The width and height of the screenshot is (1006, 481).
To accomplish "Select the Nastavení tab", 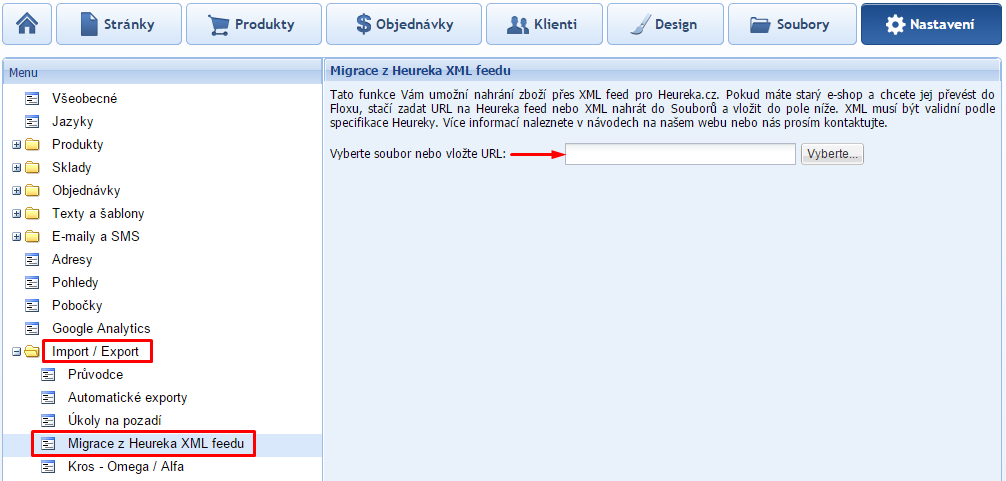I will click(x=931, y=24).
